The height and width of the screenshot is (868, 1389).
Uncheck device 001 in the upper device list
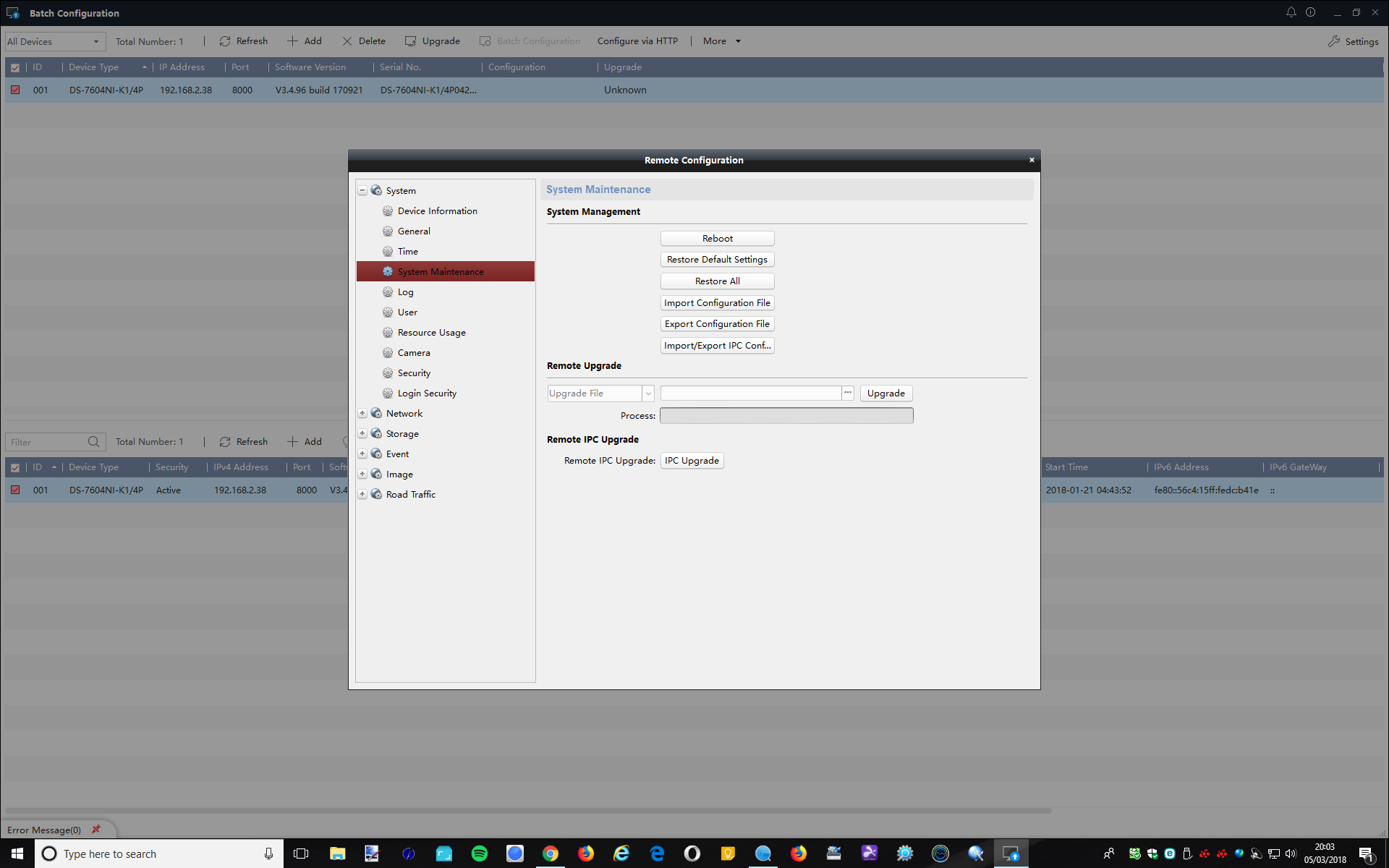[15, 90]
